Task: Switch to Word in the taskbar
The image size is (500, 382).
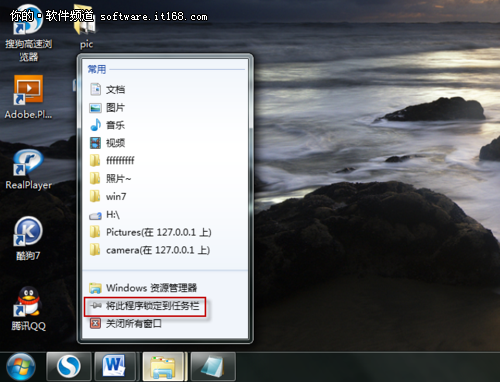Action: click(115, 367)
